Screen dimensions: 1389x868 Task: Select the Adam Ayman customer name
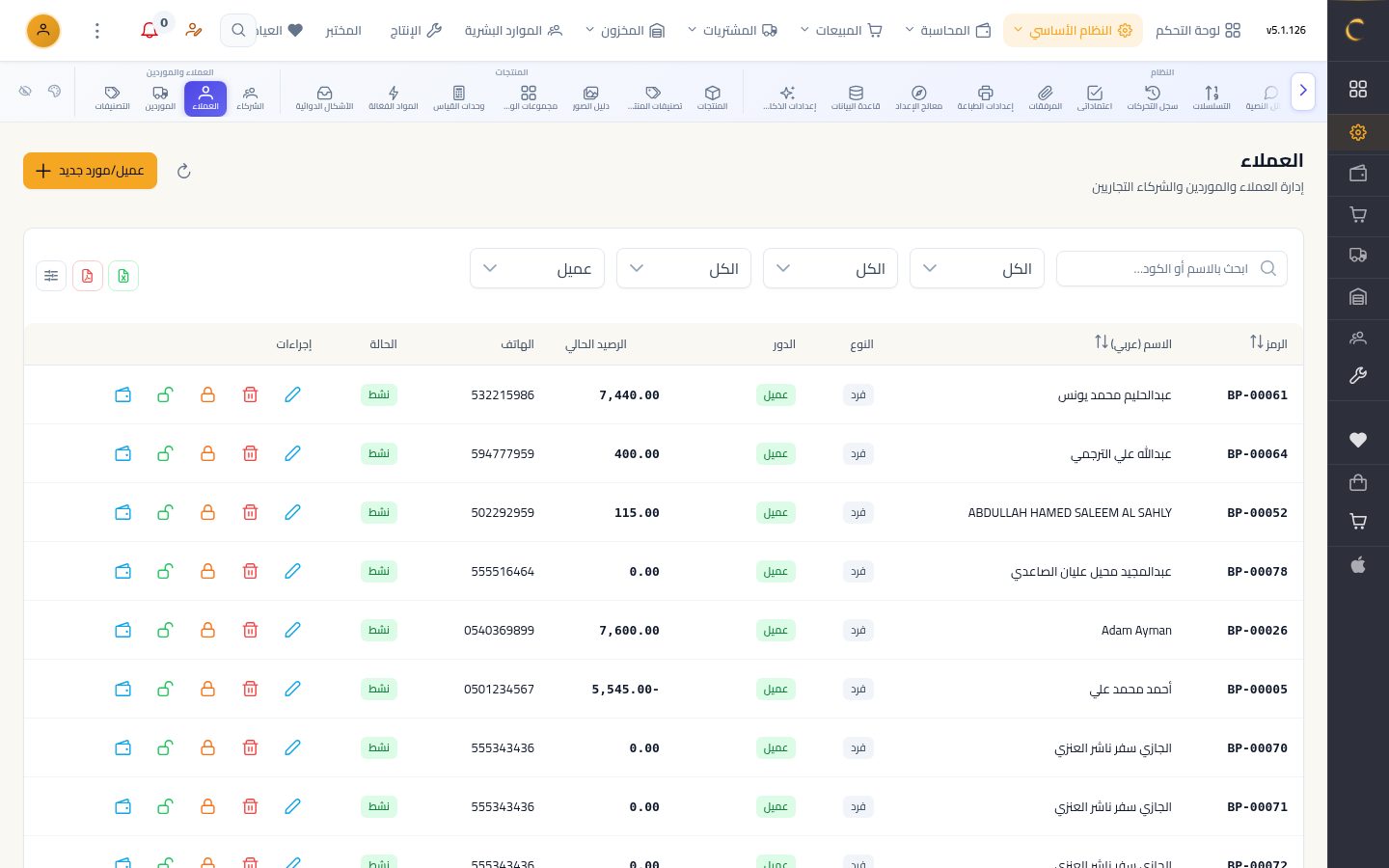1136,631
